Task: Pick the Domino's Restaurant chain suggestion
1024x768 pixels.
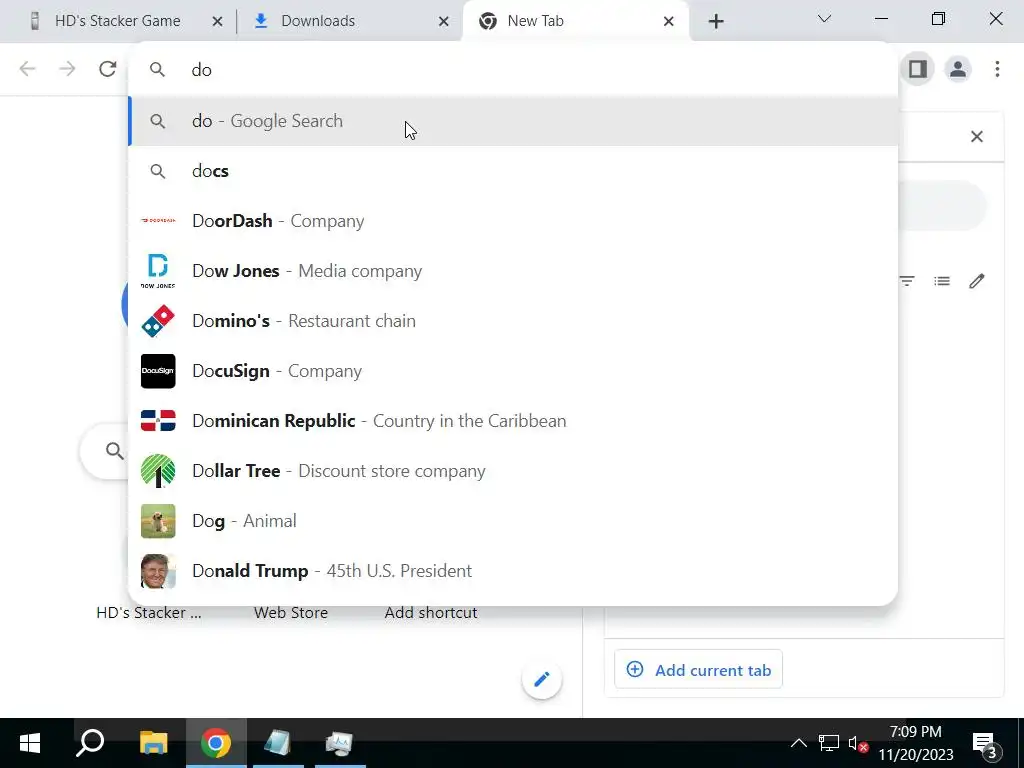Action: pos(513,321)
